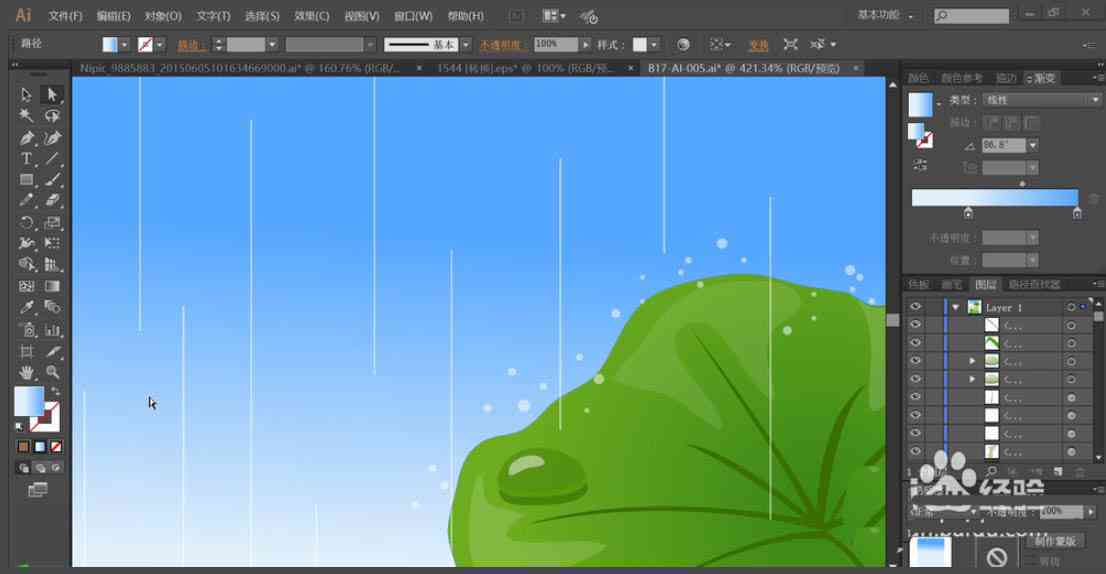Collapse the Layer 1 tree
This screenshot has height=574, width=1106.
(955, 307)
